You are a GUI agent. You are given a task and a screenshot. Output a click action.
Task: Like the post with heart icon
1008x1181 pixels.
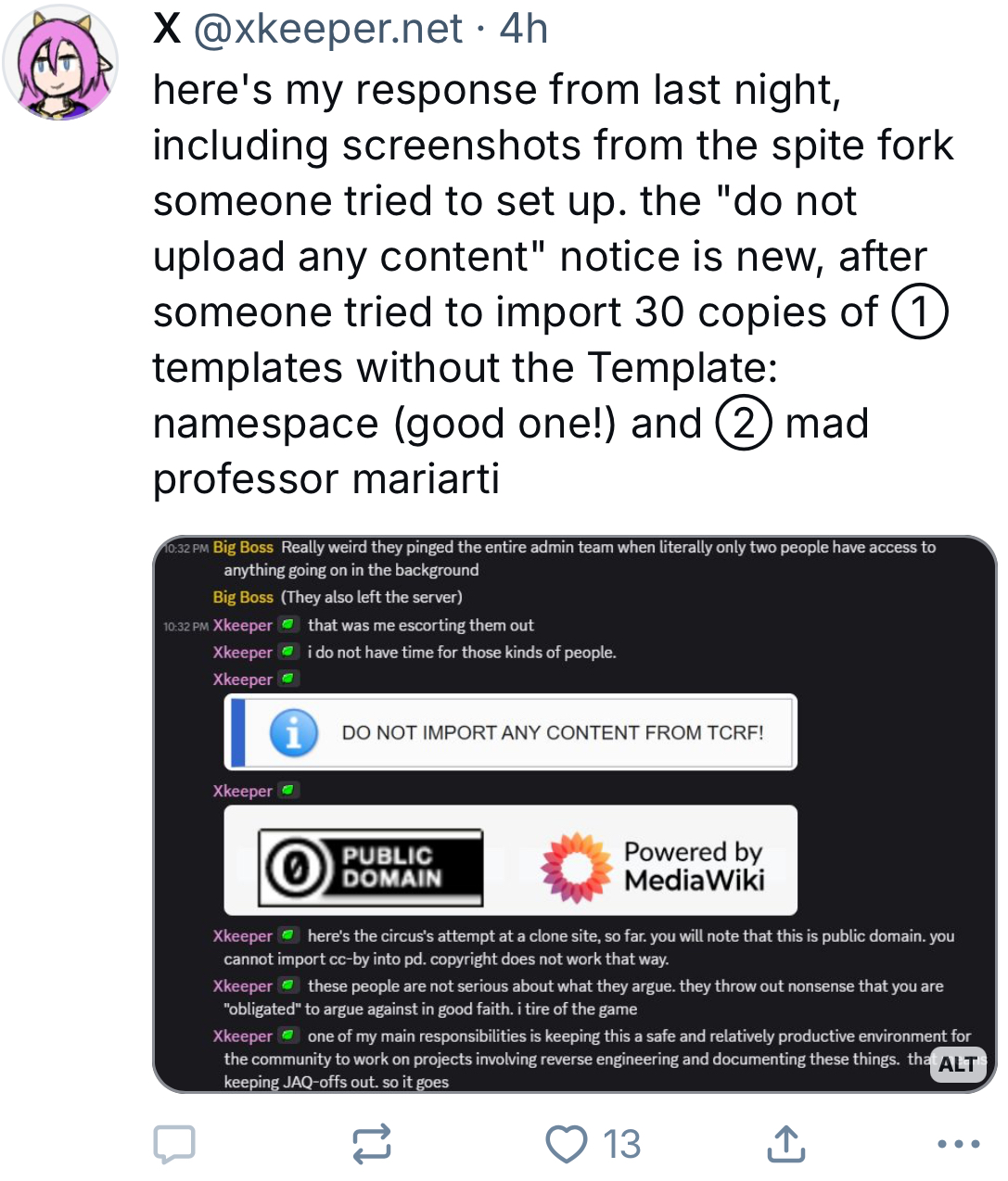(567, 1144)
